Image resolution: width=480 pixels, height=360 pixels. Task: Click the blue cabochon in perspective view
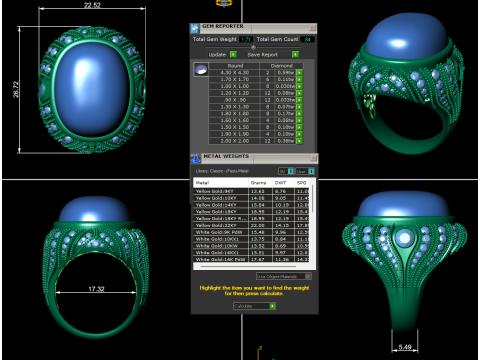point(407,35)
